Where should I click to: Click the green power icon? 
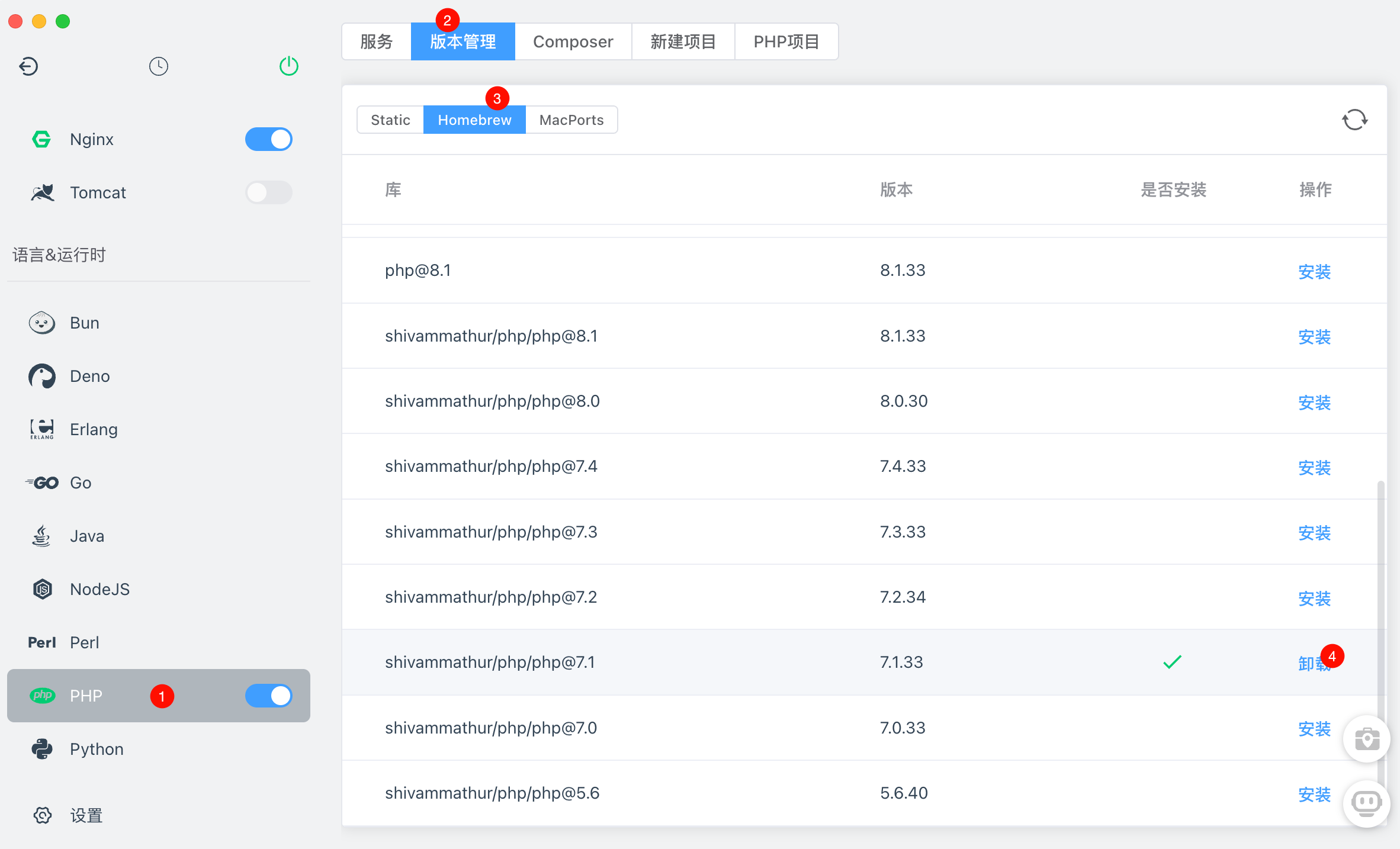(289, 66)
